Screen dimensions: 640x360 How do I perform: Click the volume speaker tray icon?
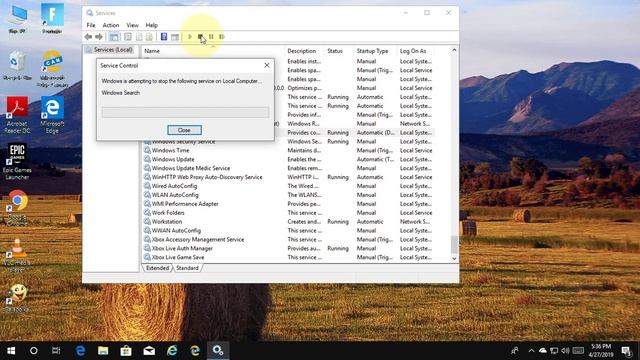click(565, 351)
